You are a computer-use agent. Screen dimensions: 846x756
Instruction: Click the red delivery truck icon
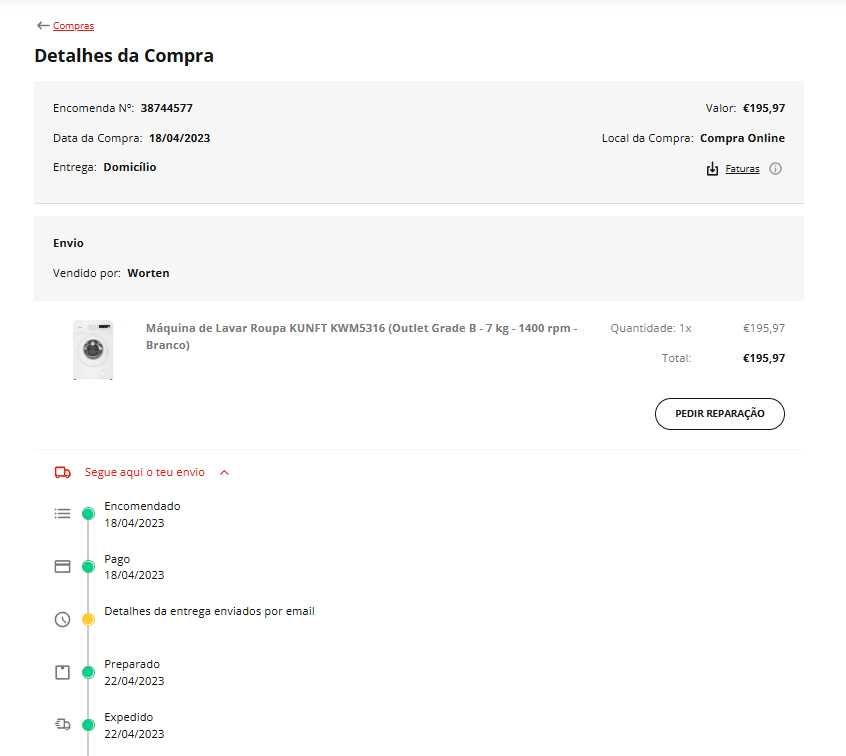(63, 472)
